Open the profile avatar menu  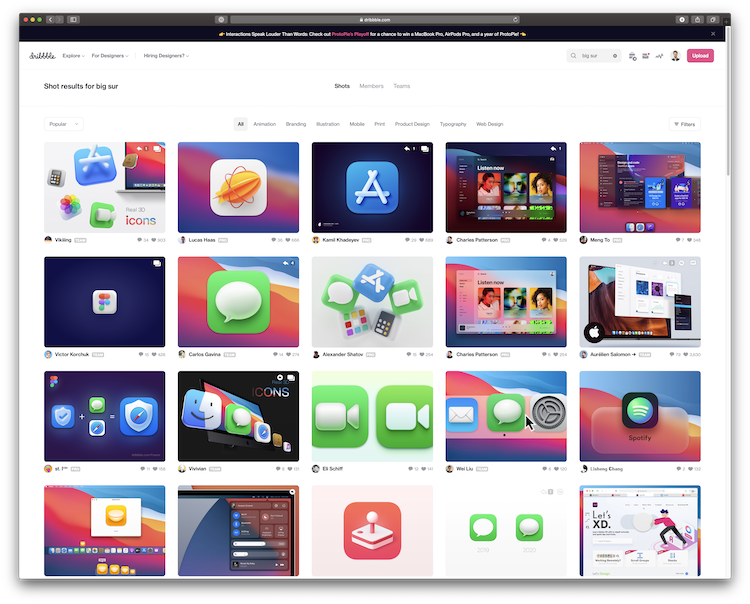(675, 56)
